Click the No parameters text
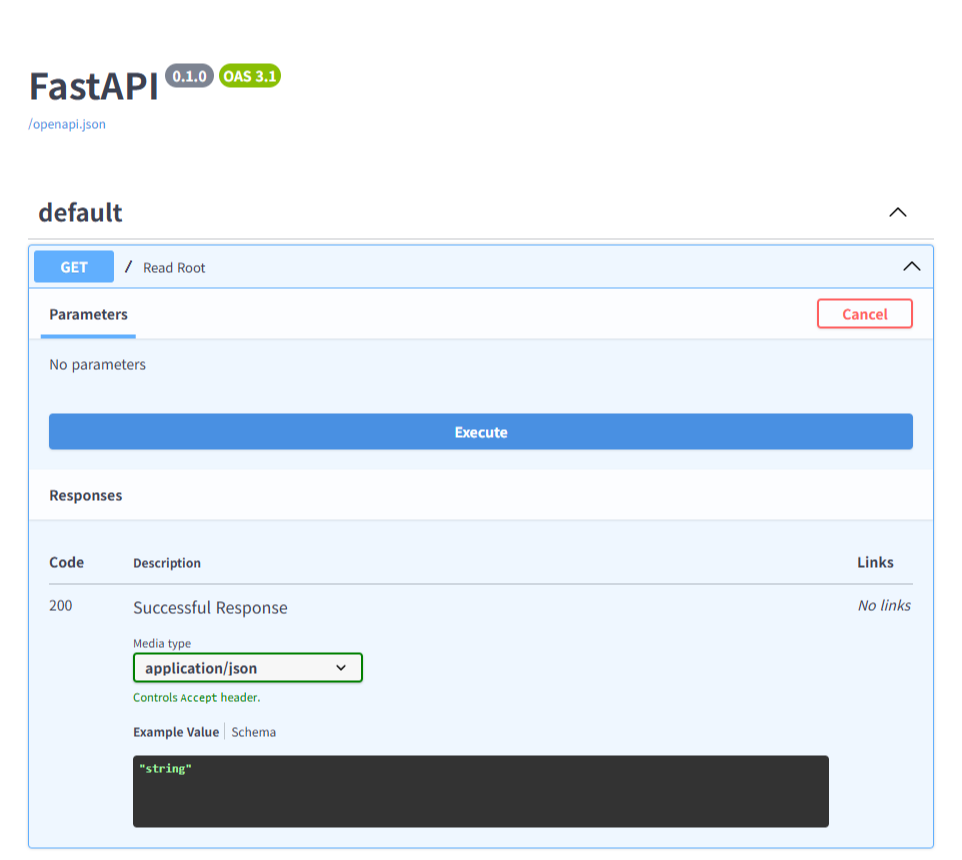 click(98, 364)
